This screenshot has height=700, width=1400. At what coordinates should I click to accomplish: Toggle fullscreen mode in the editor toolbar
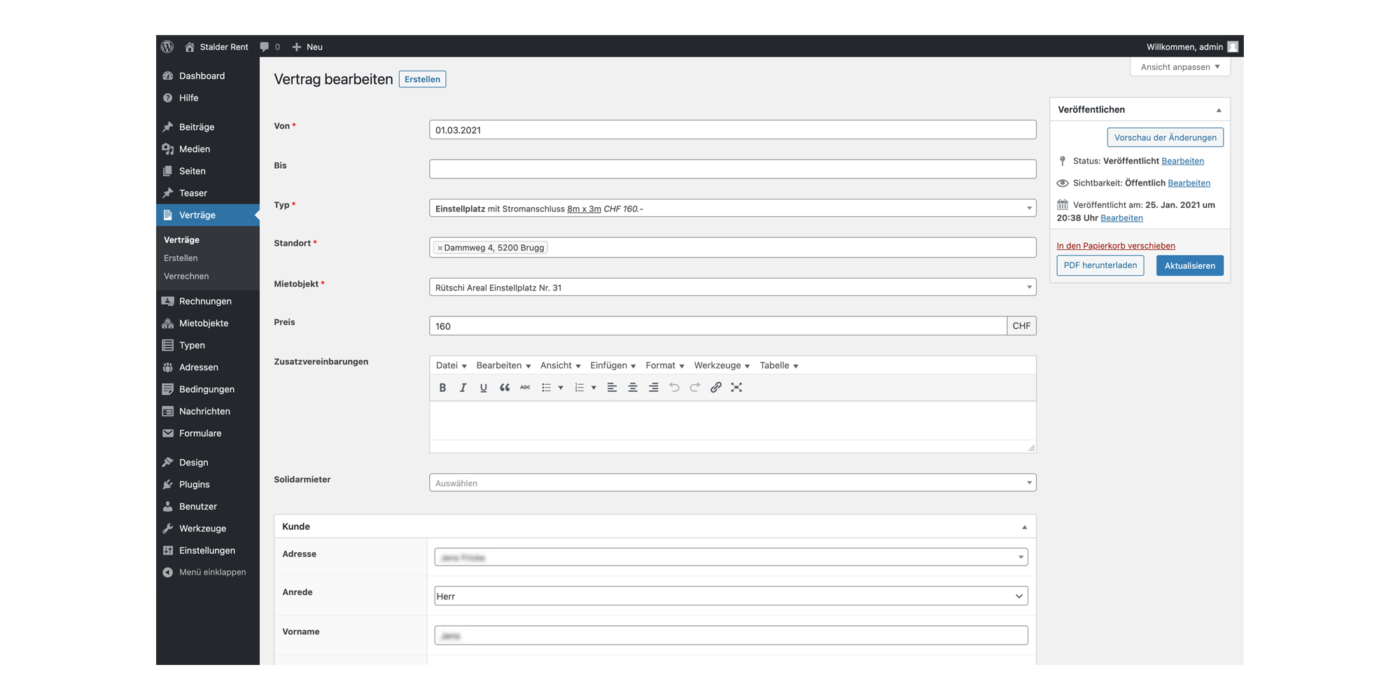click(x=737, y=388)
